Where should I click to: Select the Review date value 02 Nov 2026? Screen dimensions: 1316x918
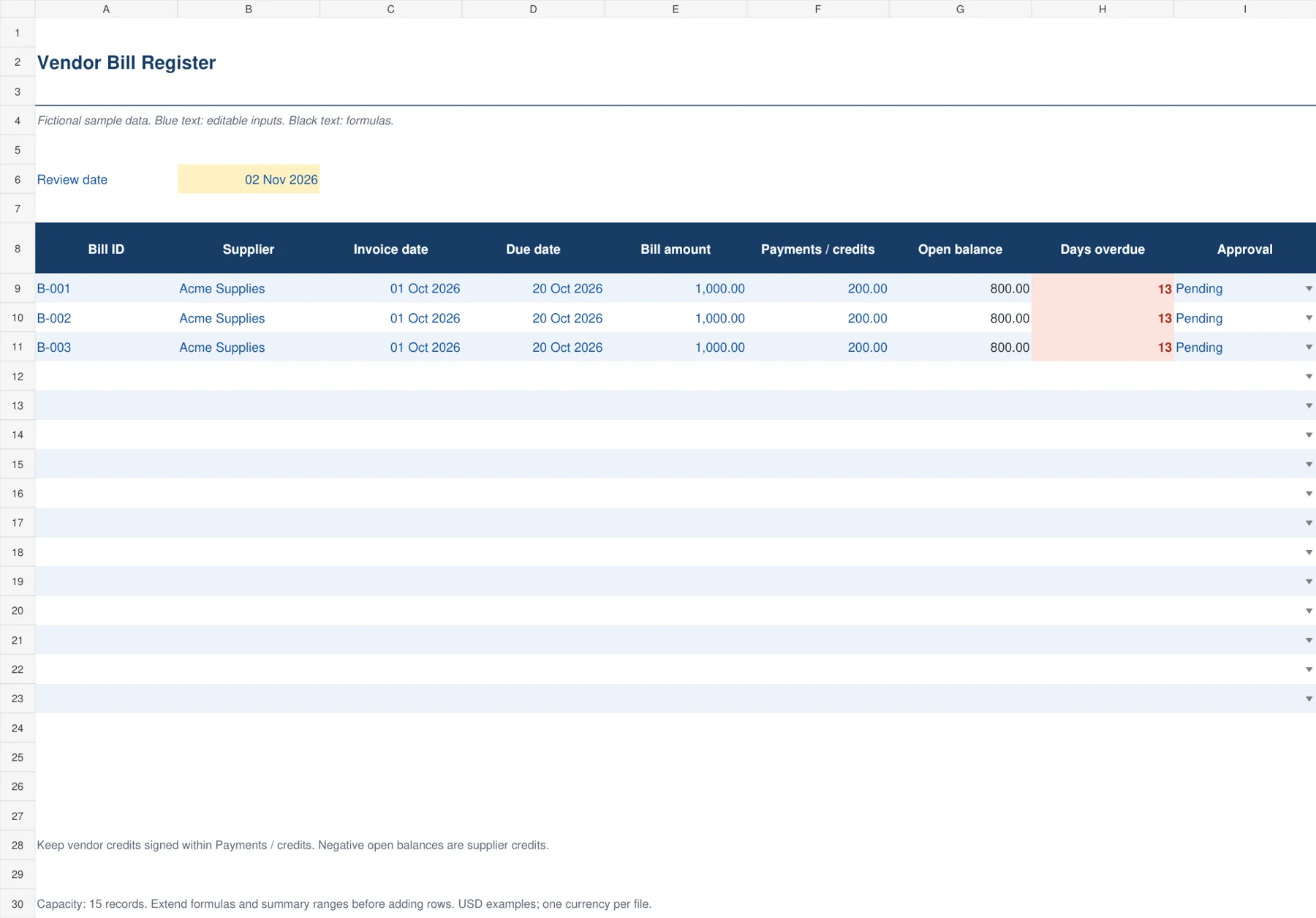(249, 179)
